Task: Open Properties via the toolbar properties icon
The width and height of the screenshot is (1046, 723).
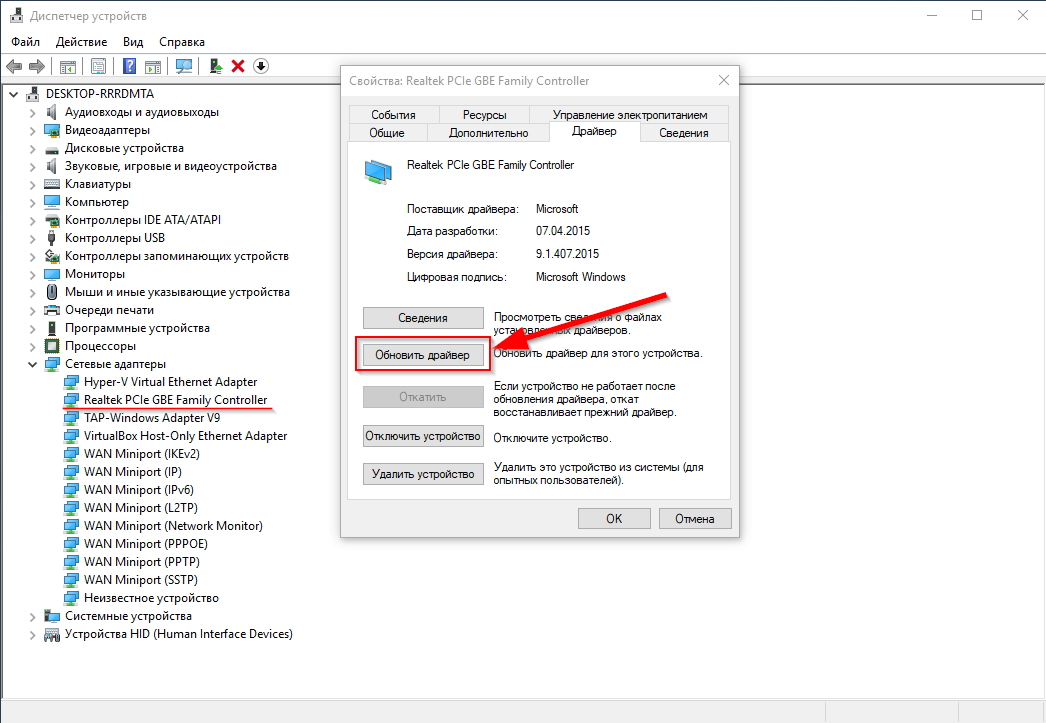Action: pyautogui.click(x=99, y=66)
